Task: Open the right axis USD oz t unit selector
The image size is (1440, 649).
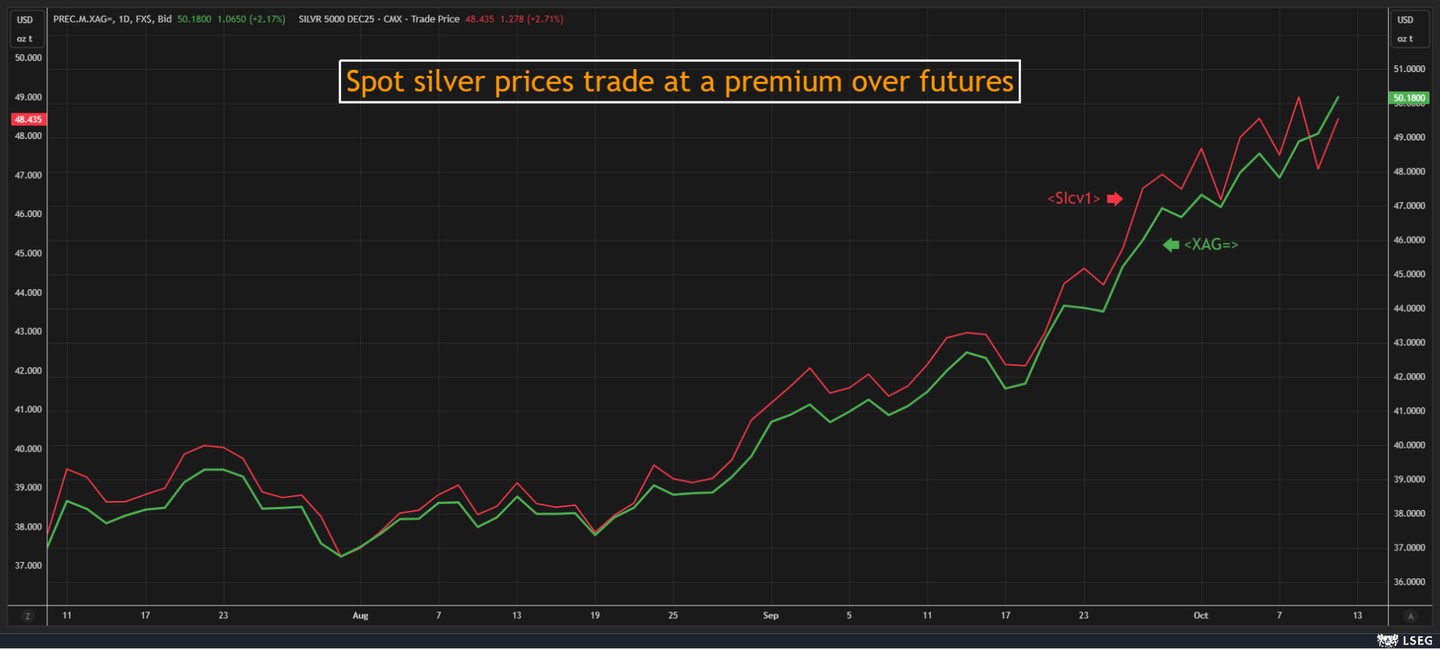Action: 1405,29
